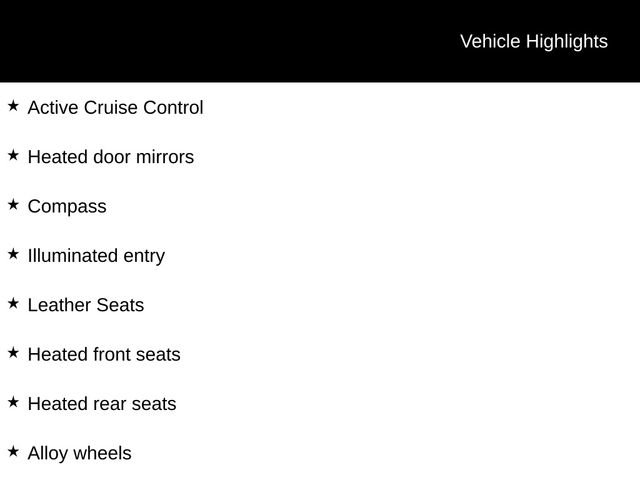The image size is (640, 480).
Task: Click the Alloy wheels list item
Action: [80, 454]
